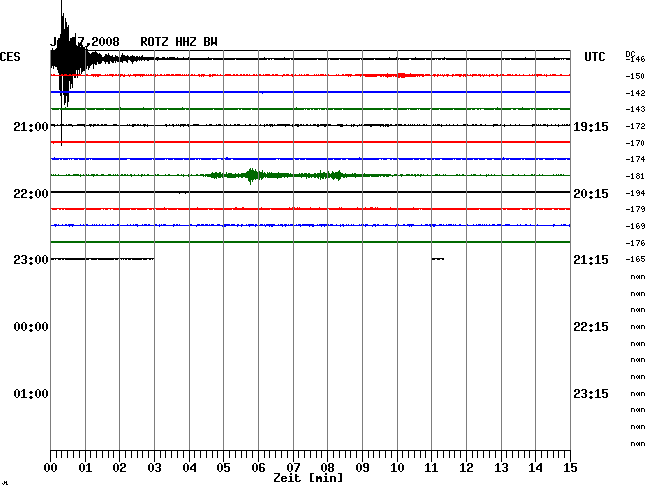Click the 02 minute axis label
The height and width of the screenshot is (494, 650).
pos(119,468)
